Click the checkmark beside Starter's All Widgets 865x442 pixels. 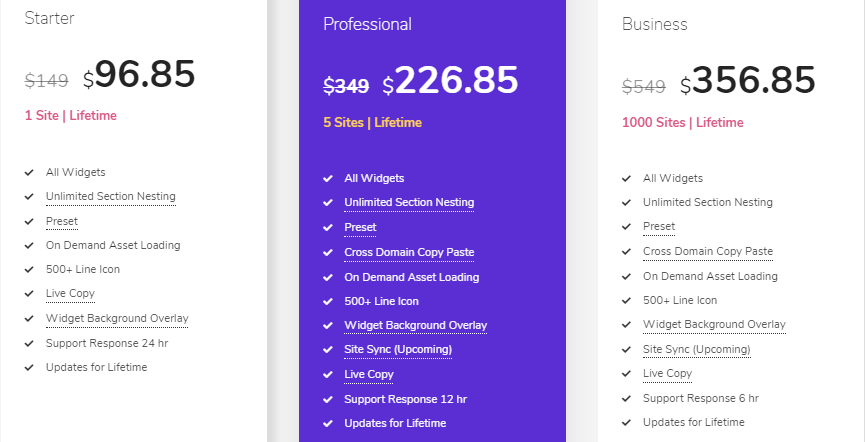(x=29, y=172)
